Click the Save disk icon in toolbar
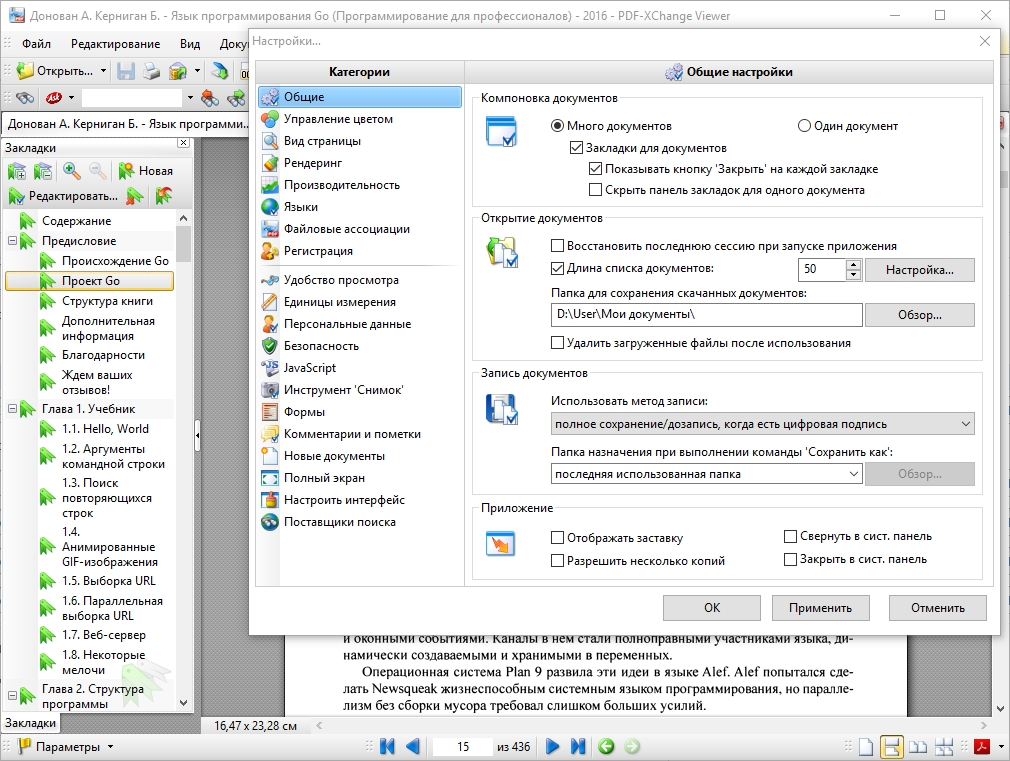 pos(126,71)
